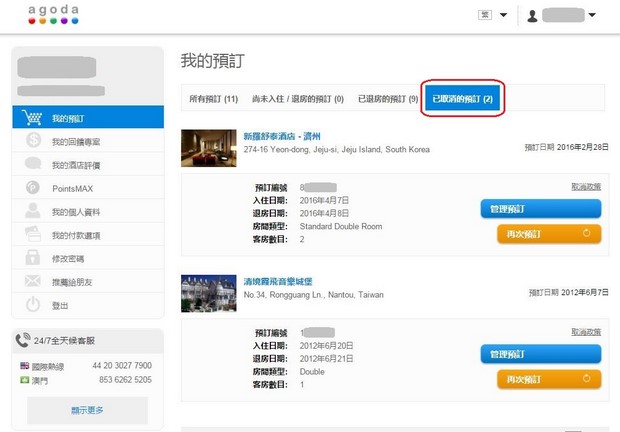Screen dimensions: 620x432
Task: Open 修改密碼 sidebar item
Action: click(x=88, y=258)
